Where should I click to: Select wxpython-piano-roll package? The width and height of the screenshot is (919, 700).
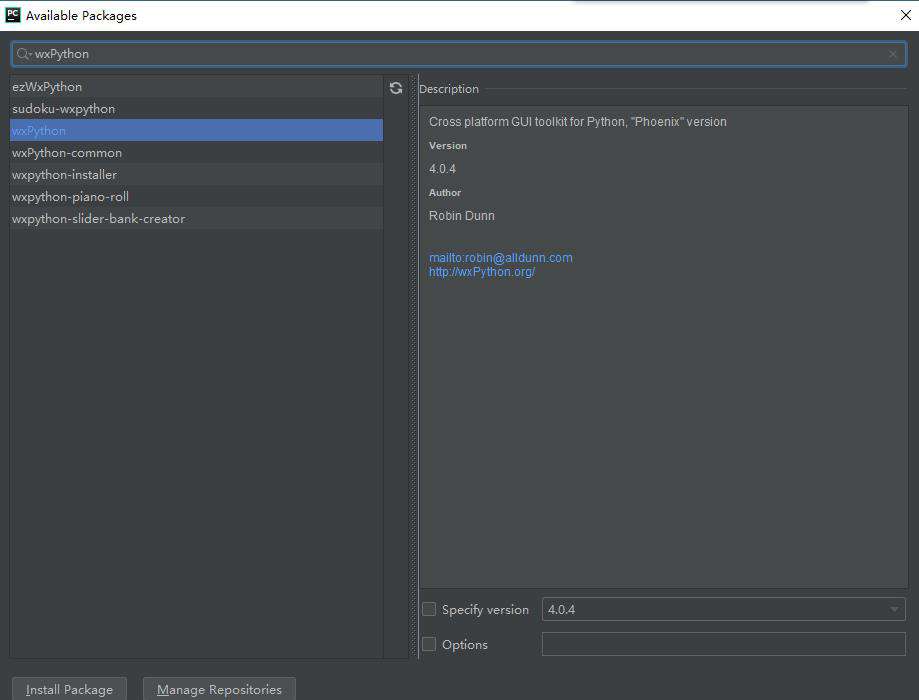[x=196, y=196]
